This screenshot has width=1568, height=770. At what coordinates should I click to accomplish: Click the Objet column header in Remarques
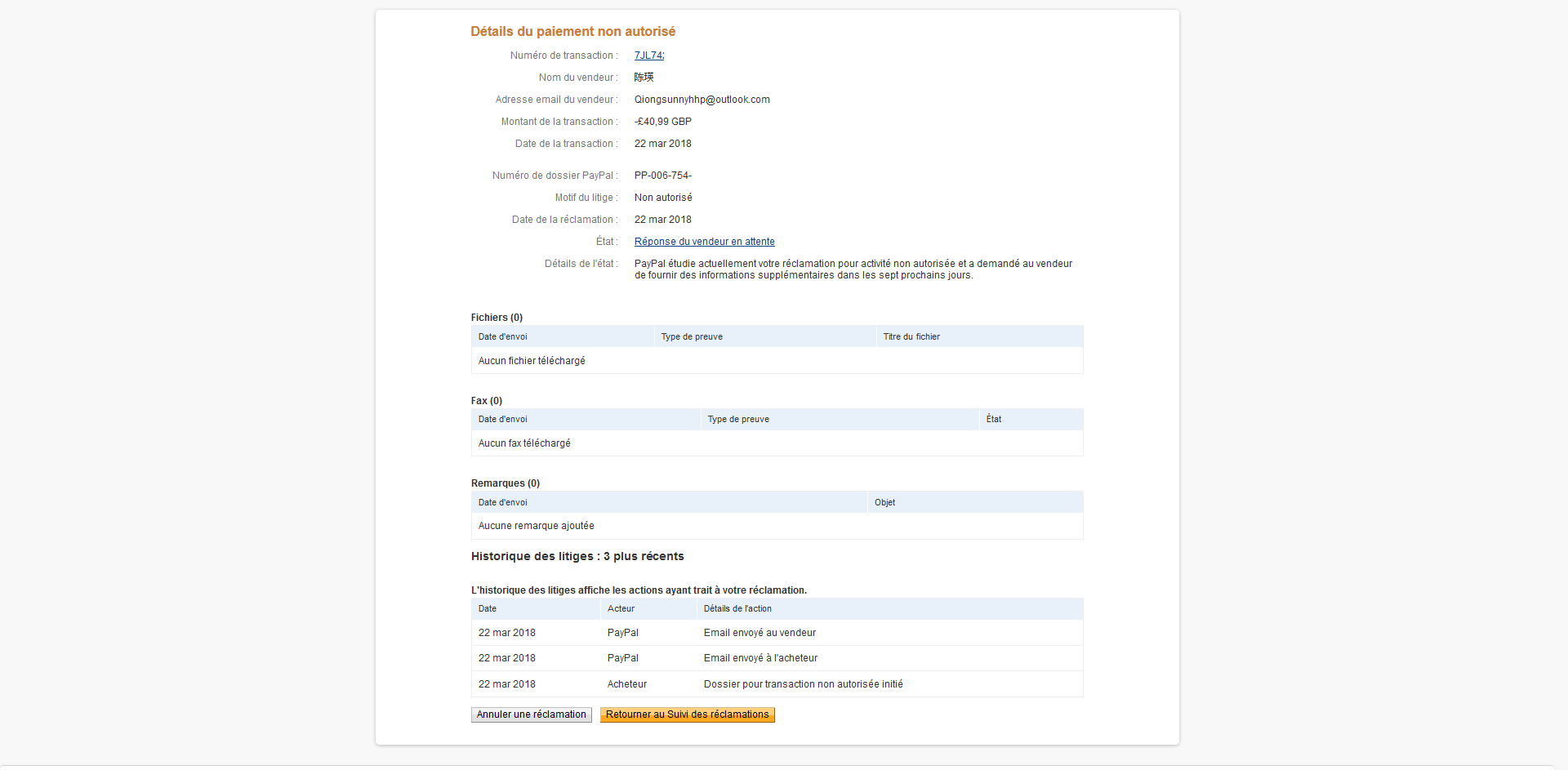(884, 503)
